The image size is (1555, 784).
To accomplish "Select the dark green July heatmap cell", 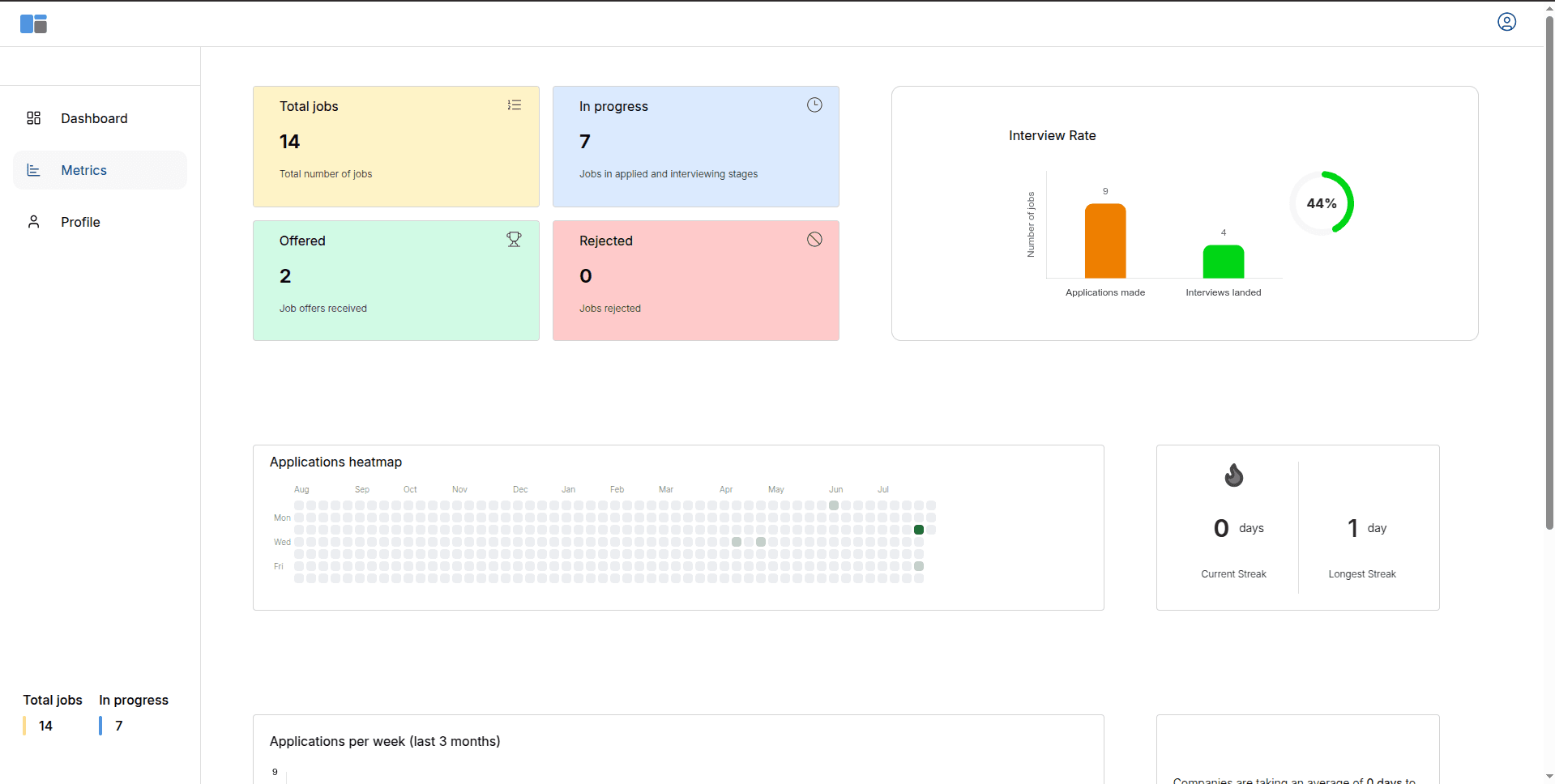I will 918,529.
